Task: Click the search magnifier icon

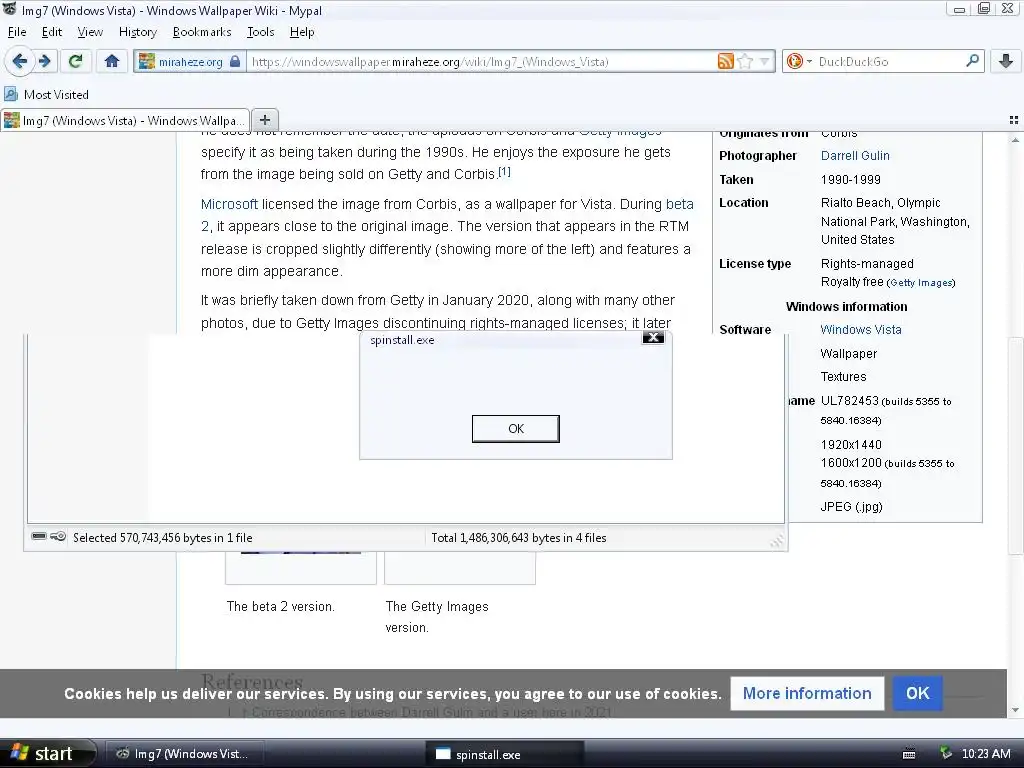Action: click(972, 61)
